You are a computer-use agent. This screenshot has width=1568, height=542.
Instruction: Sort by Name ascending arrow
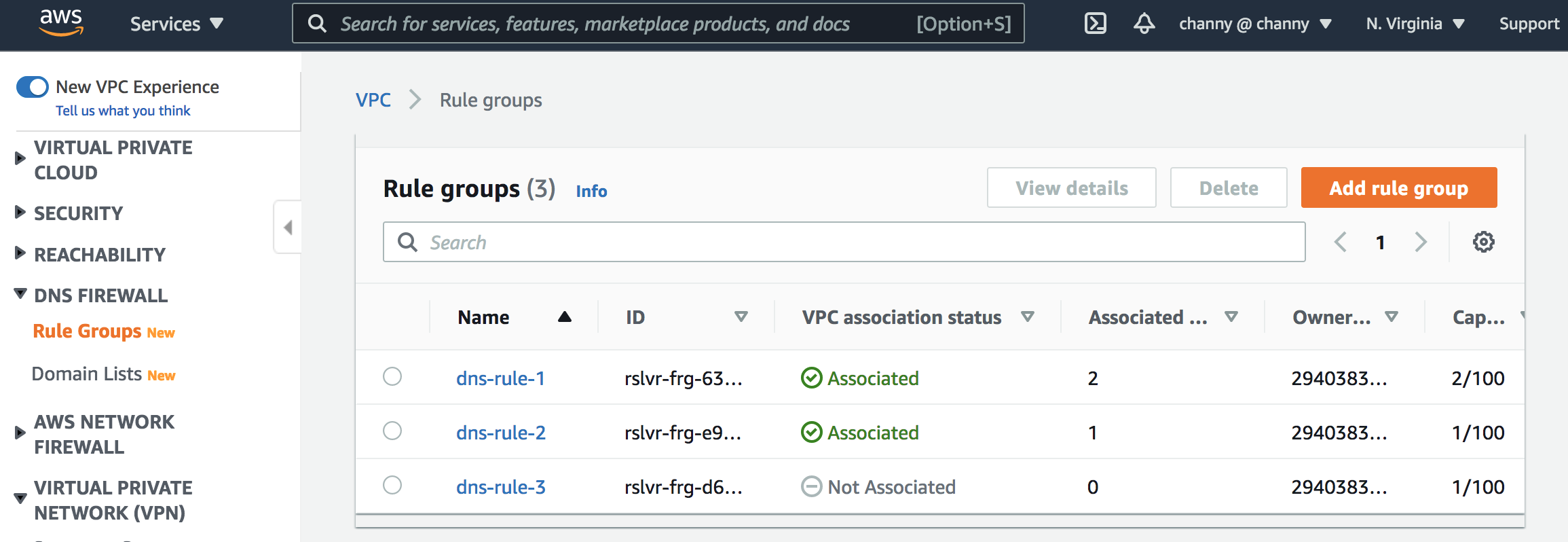(564, 317)
